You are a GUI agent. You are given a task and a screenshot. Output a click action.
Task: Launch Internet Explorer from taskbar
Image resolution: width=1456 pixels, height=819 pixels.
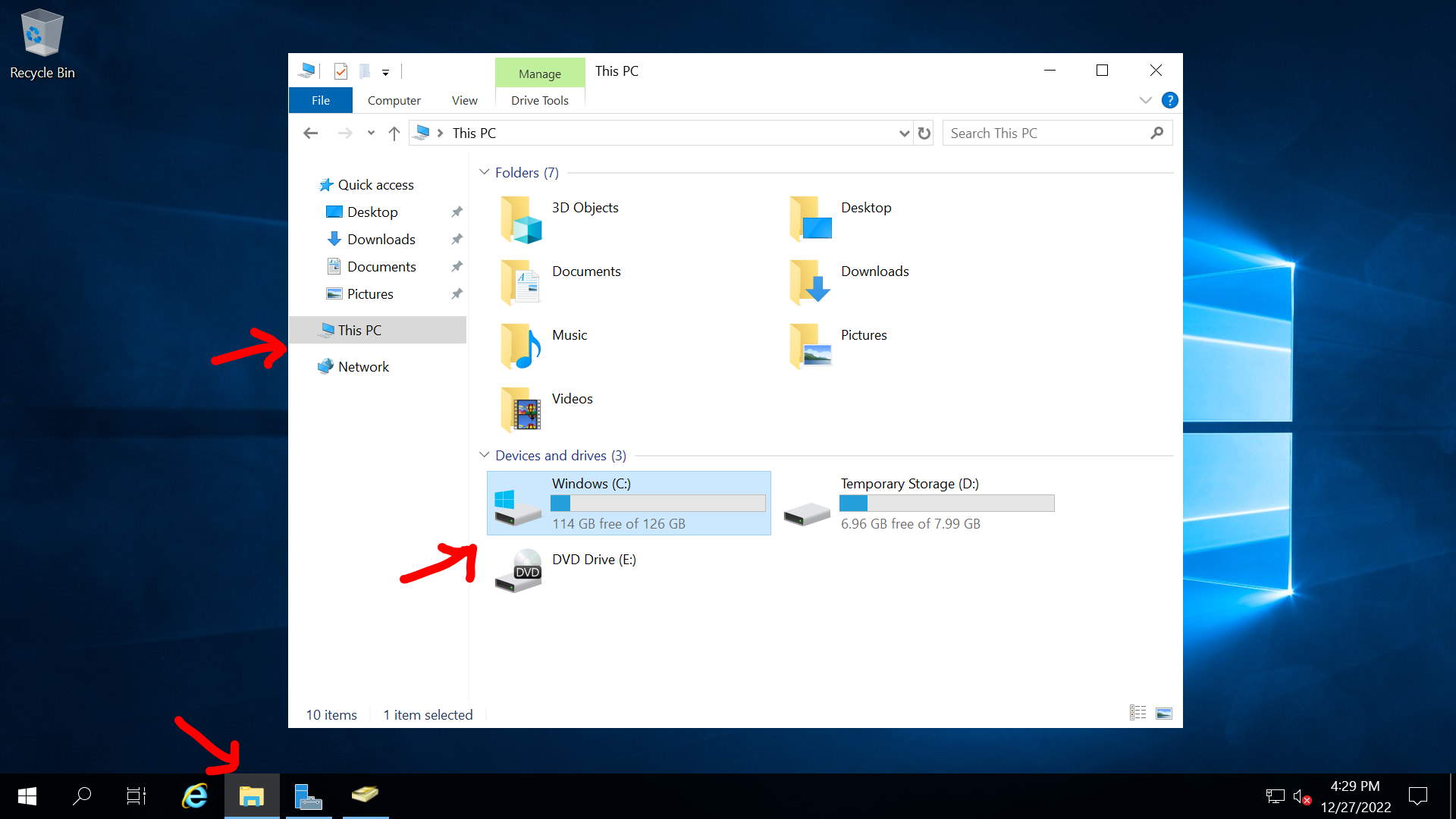tap(195, 796)
